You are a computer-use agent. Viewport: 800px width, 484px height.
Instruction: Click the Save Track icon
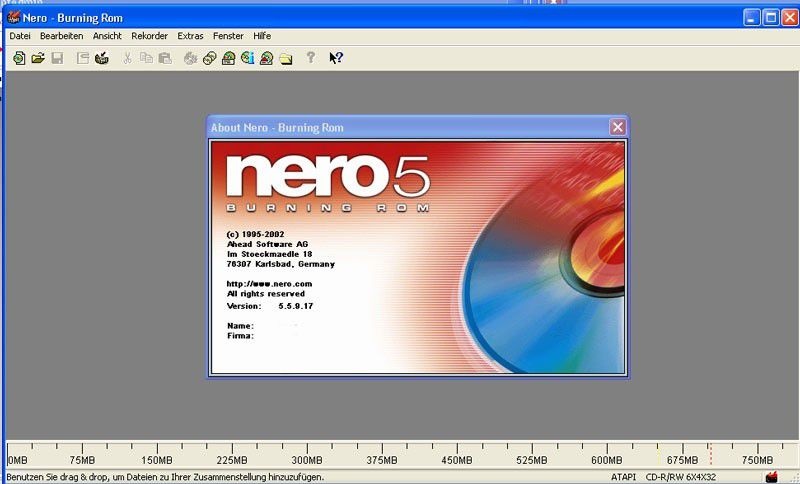click(x=102, y=58)
